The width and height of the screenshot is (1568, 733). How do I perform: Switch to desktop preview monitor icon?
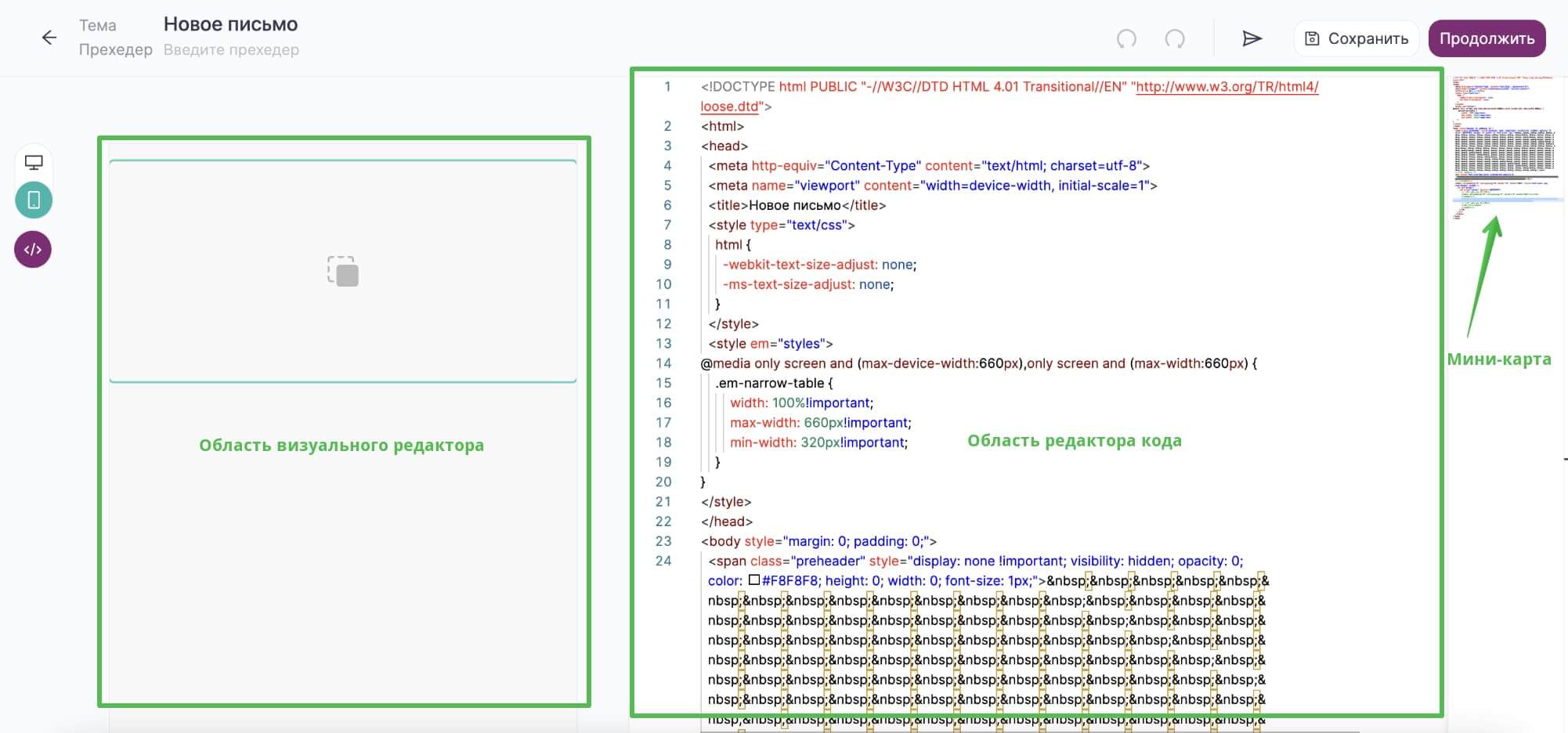[x=34, y=162]
